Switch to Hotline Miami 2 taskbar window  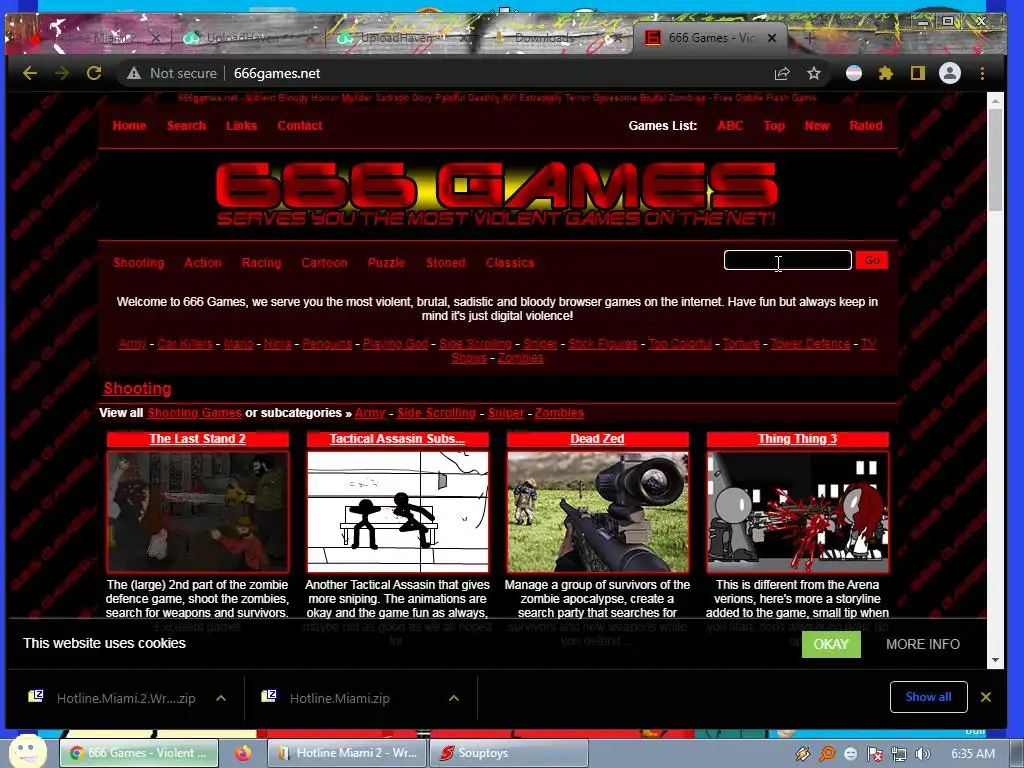coord(347,753)
